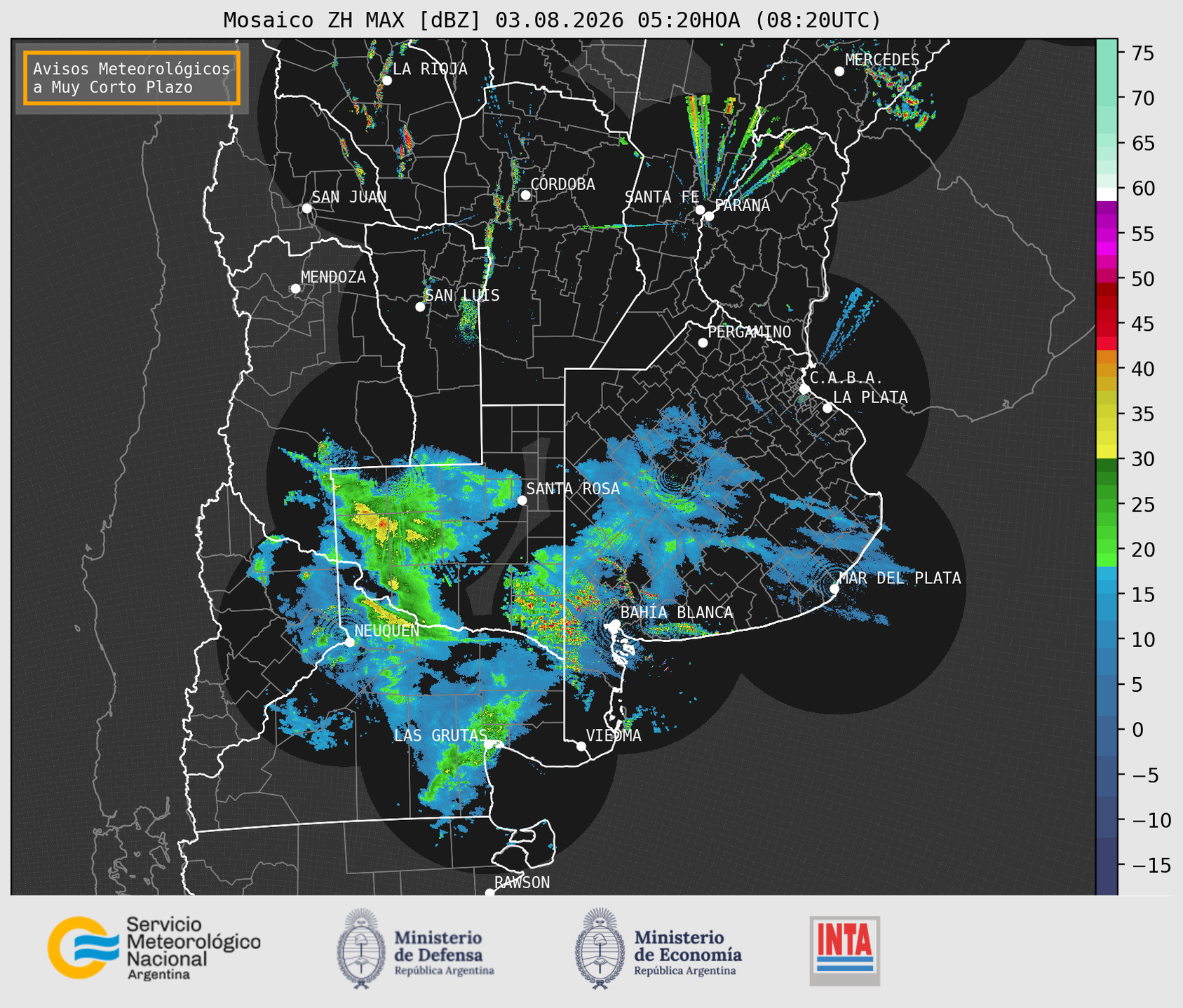The width and height of the screenshot is (1183, 1008).
Task: Click the Ministerio de Economía emblem
Action: pyautogui.click(x=600, y=949)
